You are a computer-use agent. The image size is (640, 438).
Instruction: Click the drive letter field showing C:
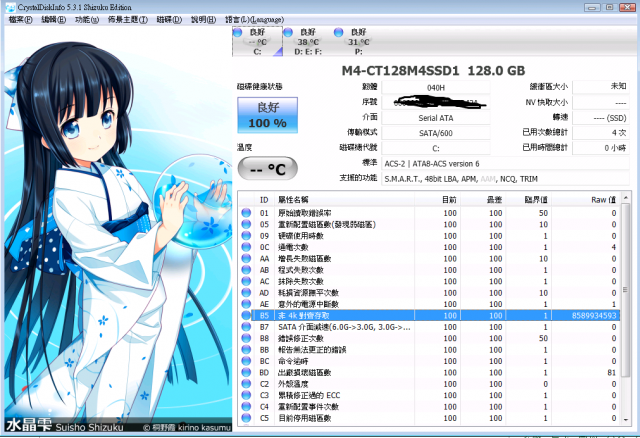tap(436, 148)
